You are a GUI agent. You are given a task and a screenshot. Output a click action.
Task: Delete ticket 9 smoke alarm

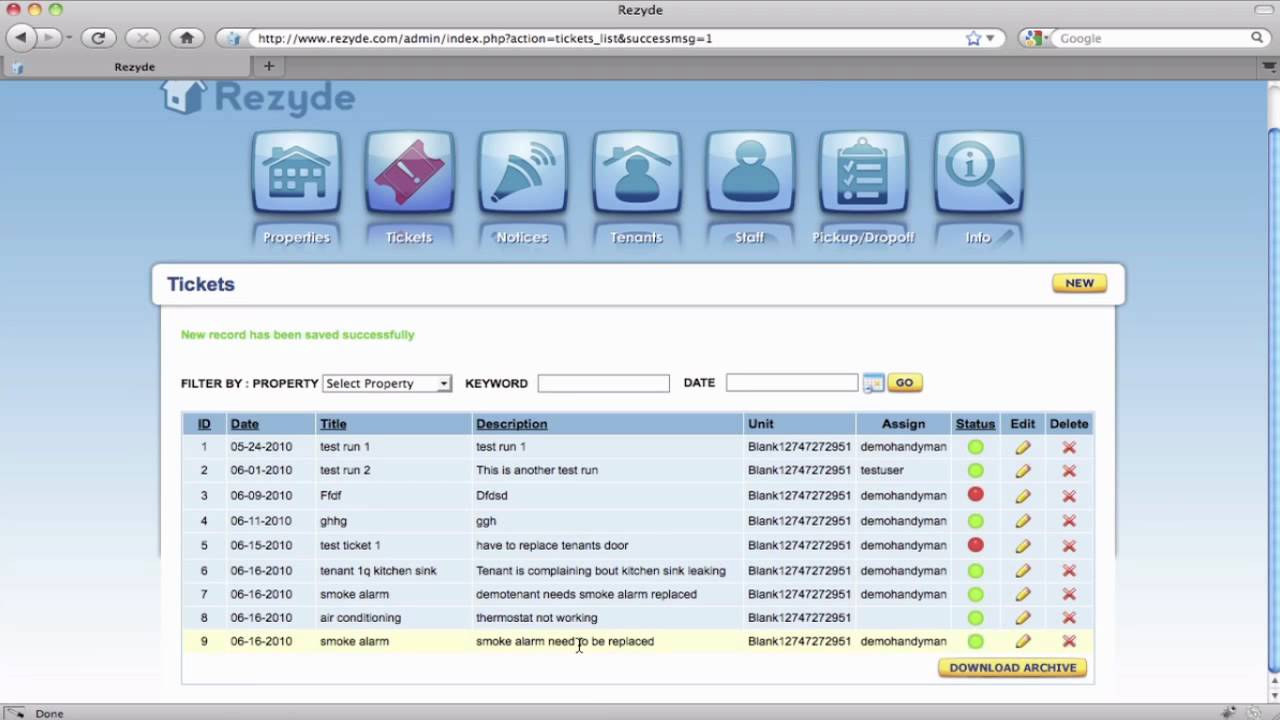pos(1069,642)
